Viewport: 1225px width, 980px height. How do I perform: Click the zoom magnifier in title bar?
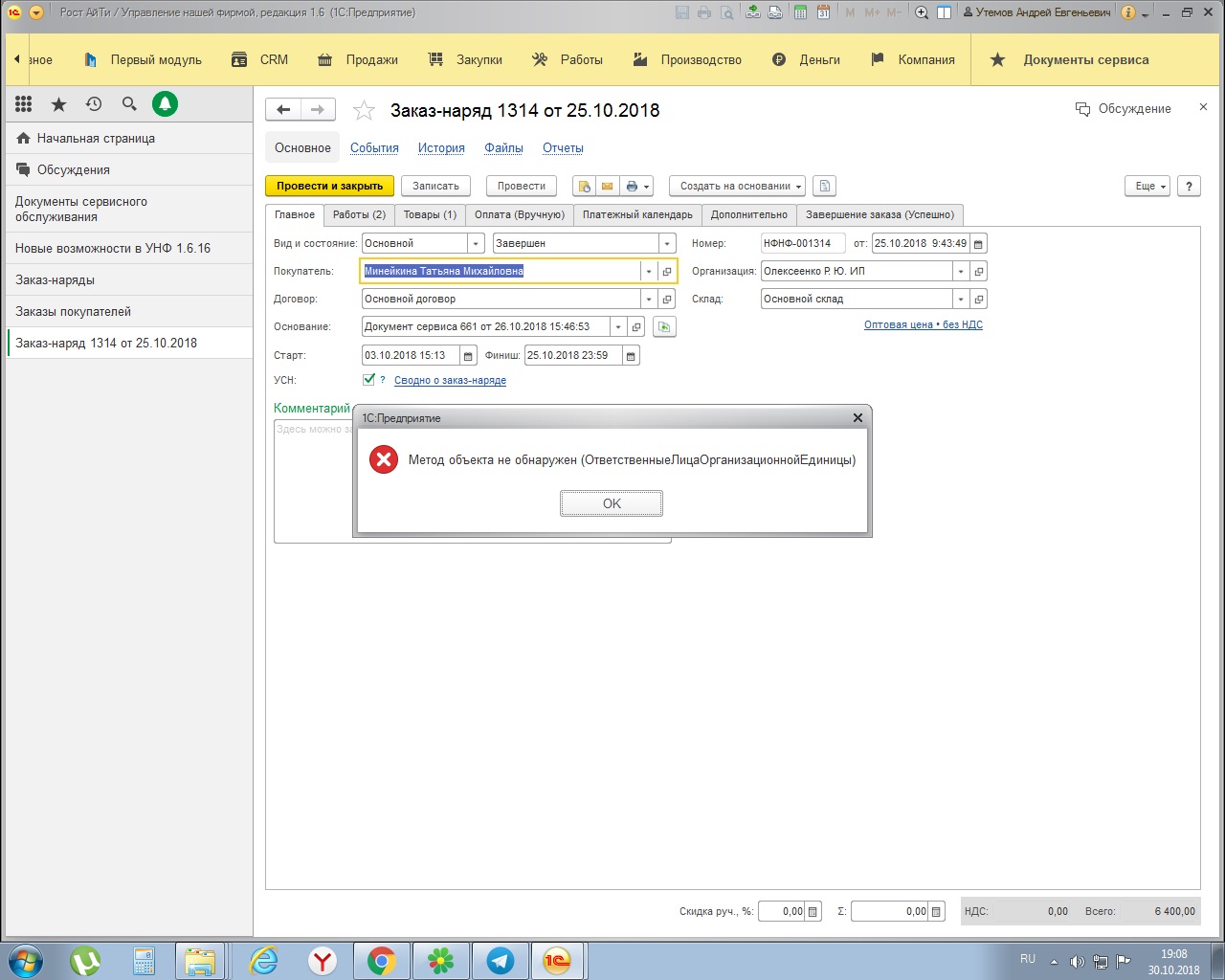coord(922,12)
